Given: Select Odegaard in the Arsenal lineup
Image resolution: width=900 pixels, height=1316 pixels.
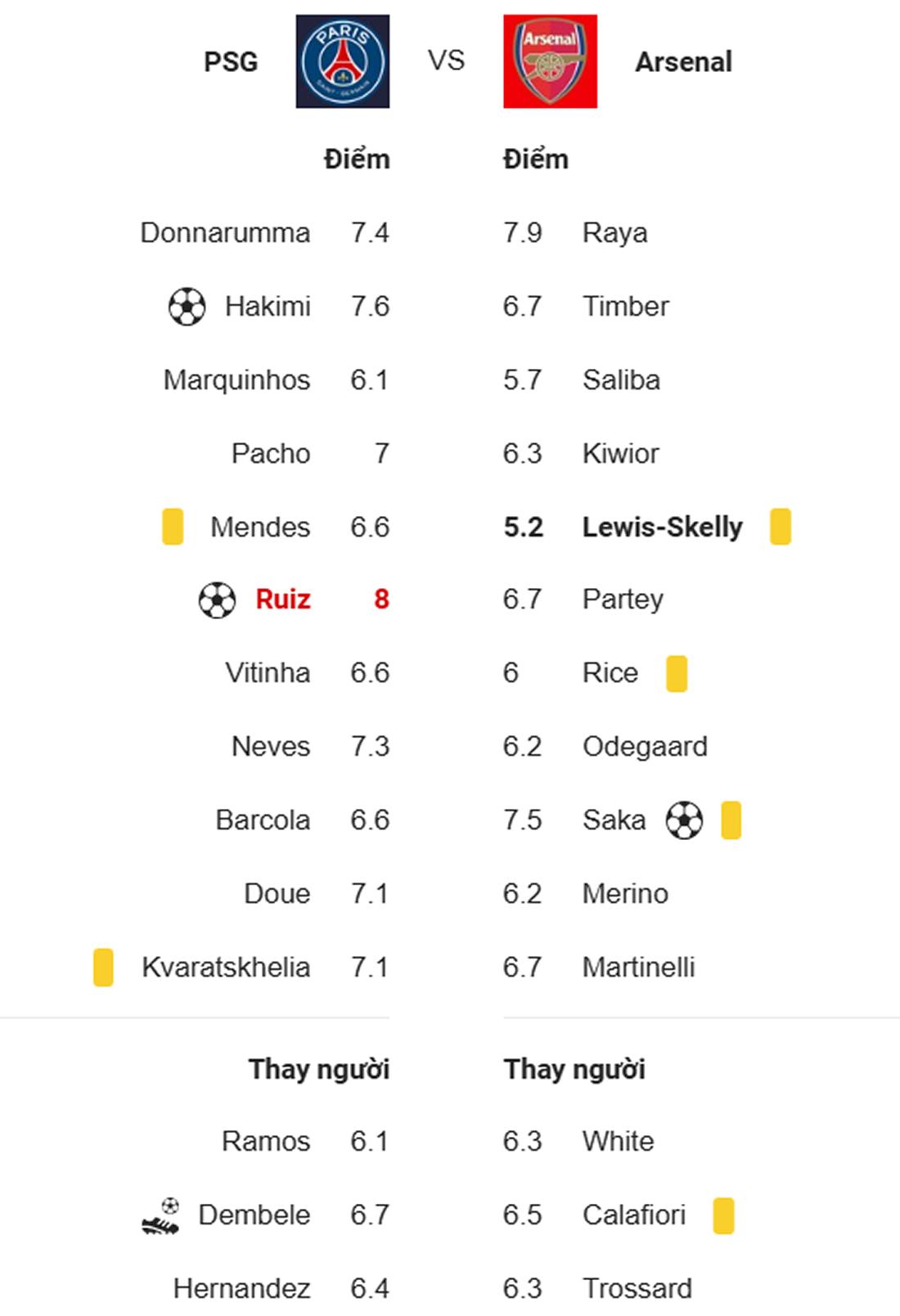Looking at the screenshot, I should [x=645, y=747].
